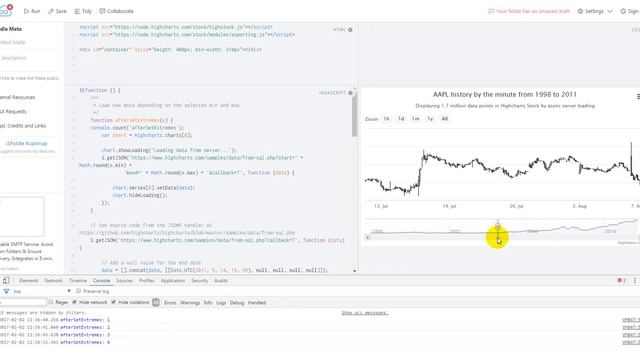Screen dimensions: 640x360
Task: Open the unsaved draft notice
Action: pos(529,11)
